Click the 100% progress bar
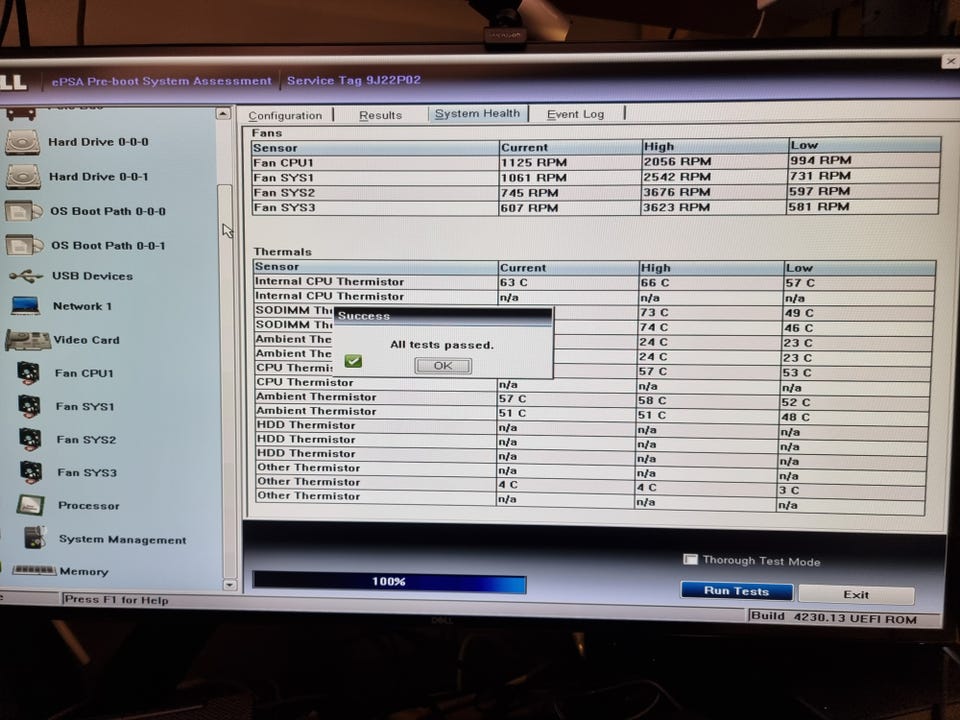Viewport: 960px width, 720px height. click(389, 582)
